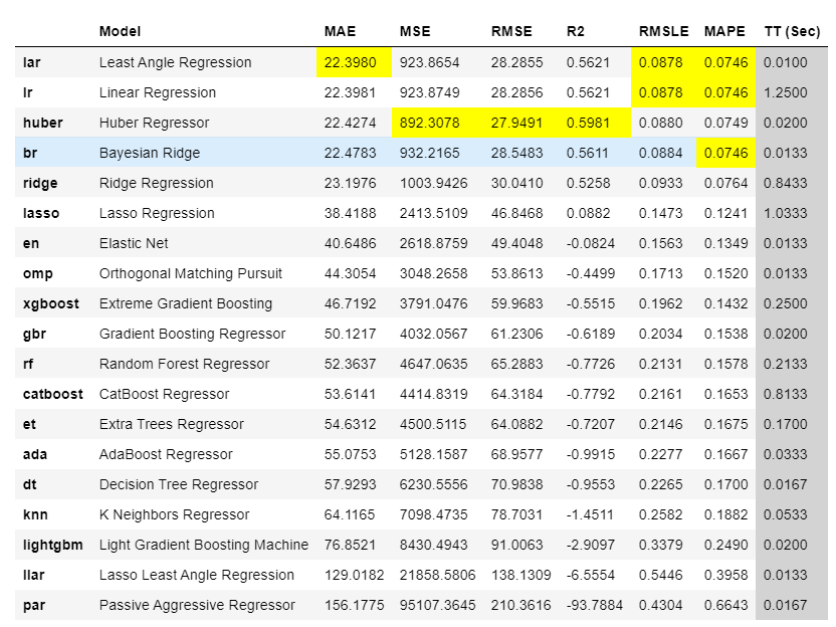Click the catboost row index label
Screen dimensions: 836x627
coord(52,394)
